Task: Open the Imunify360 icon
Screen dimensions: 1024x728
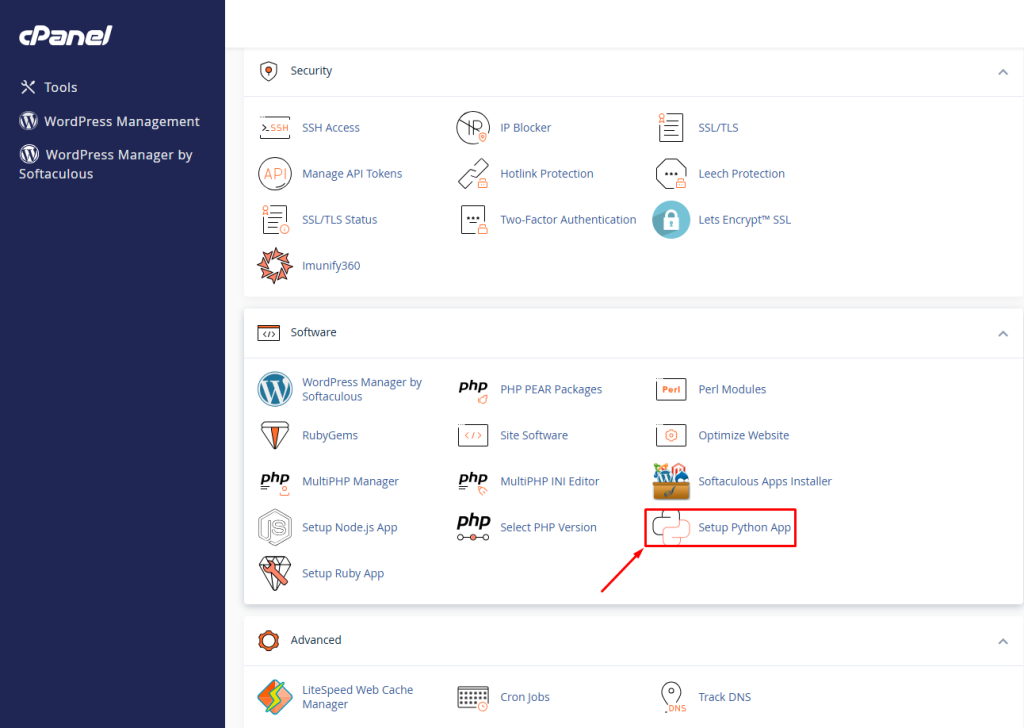Action: click(x=274, y=266)
